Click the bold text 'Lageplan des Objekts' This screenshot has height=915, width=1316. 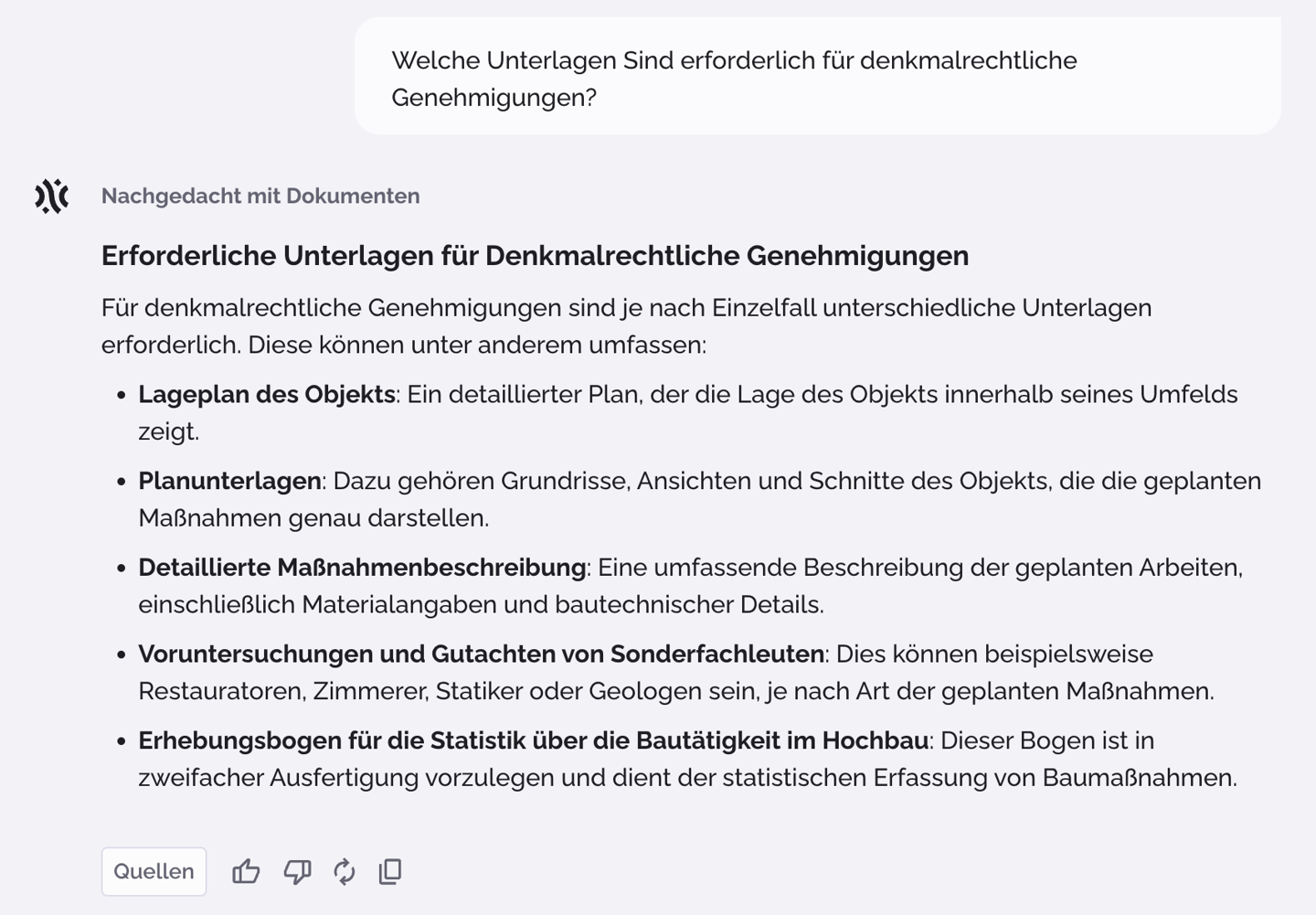[x=265, y=394]
